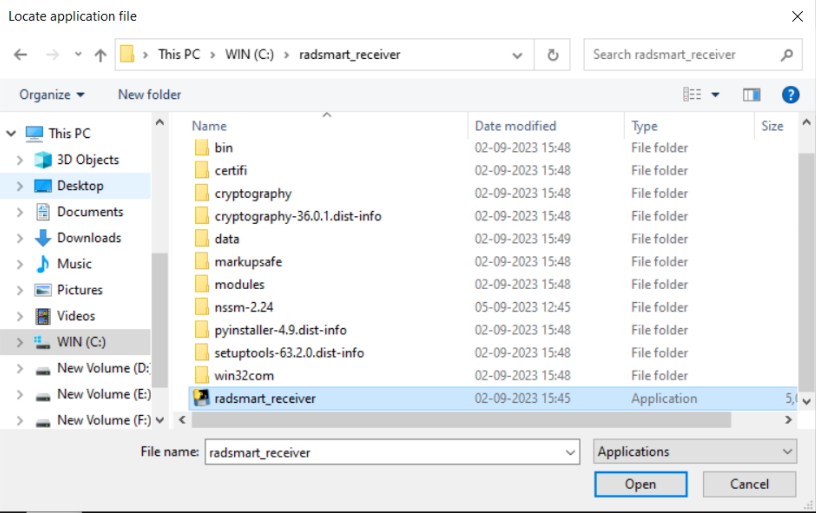Expand the Desktop node
816x513 pixels.
[x=19, y=186]
